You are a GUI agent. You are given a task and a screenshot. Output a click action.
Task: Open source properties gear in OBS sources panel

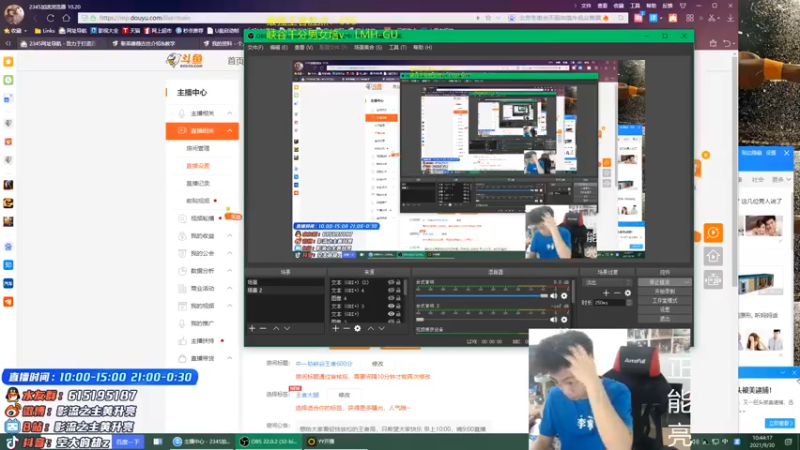tap(358, 329)
